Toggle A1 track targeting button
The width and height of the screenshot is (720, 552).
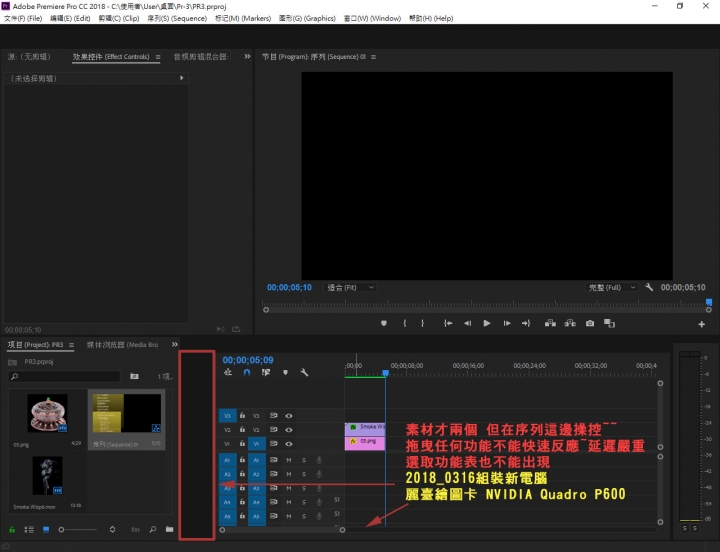click(x=256, y=460)
